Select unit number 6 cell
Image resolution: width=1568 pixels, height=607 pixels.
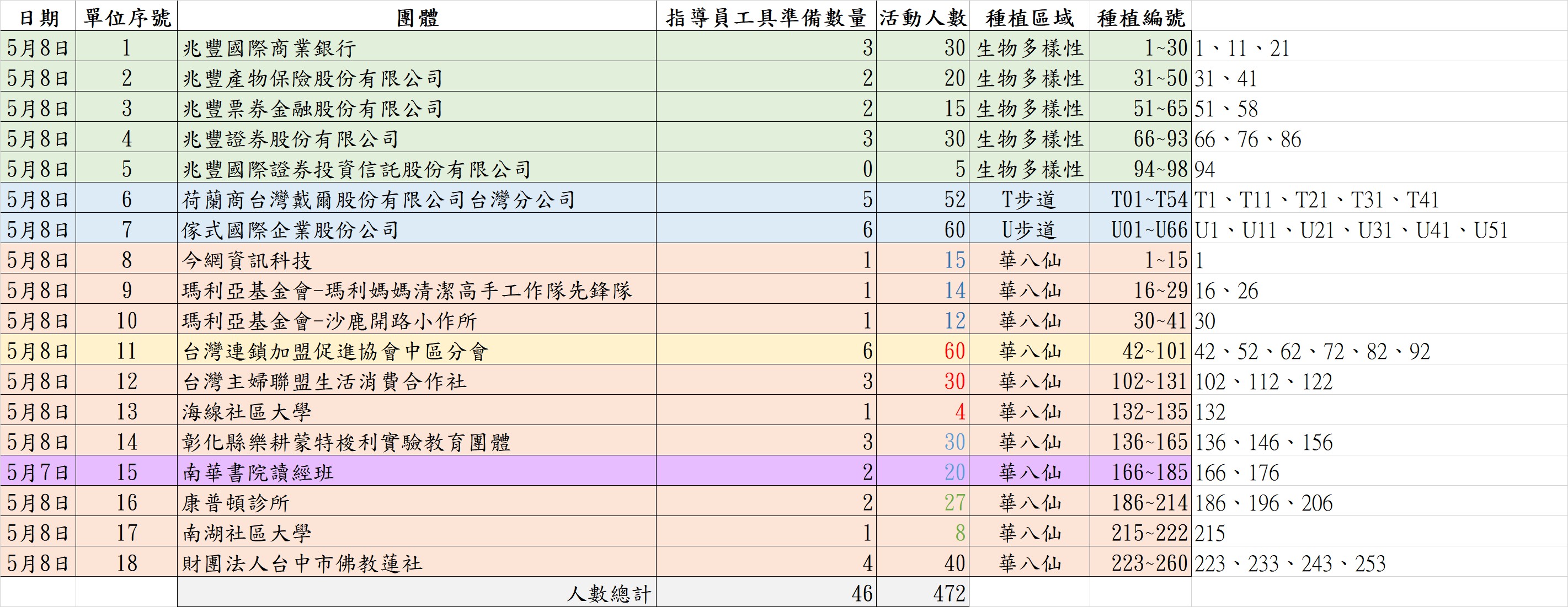pos(126,199)
